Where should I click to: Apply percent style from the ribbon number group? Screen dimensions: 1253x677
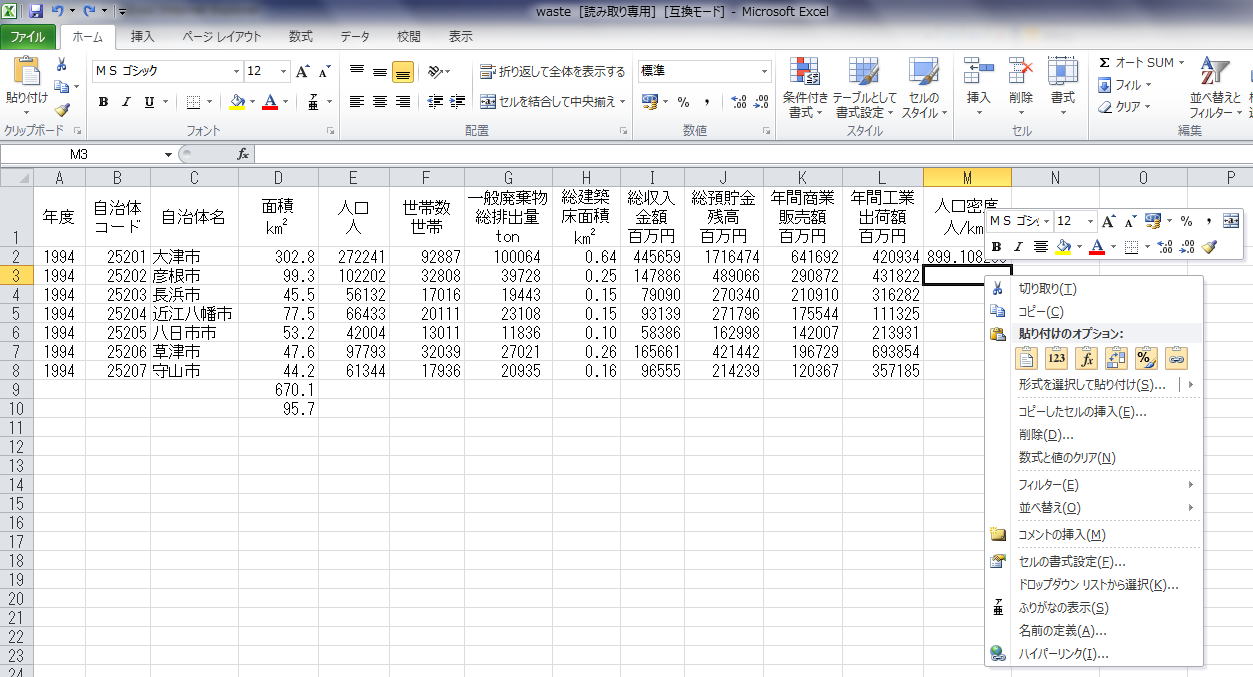684,101
